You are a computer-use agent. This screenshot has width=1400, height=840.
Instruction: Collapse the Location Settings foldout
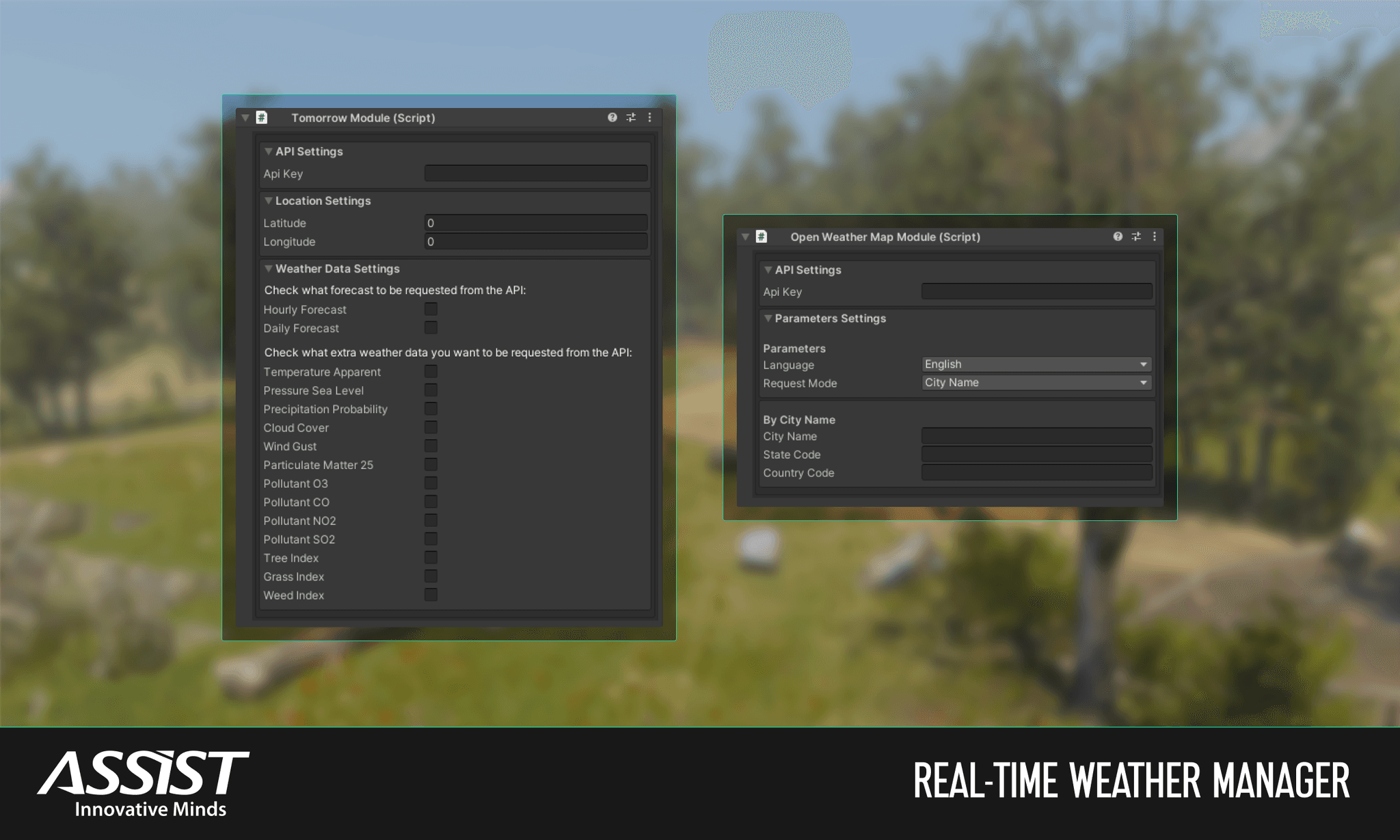click(x=269, y=200)
